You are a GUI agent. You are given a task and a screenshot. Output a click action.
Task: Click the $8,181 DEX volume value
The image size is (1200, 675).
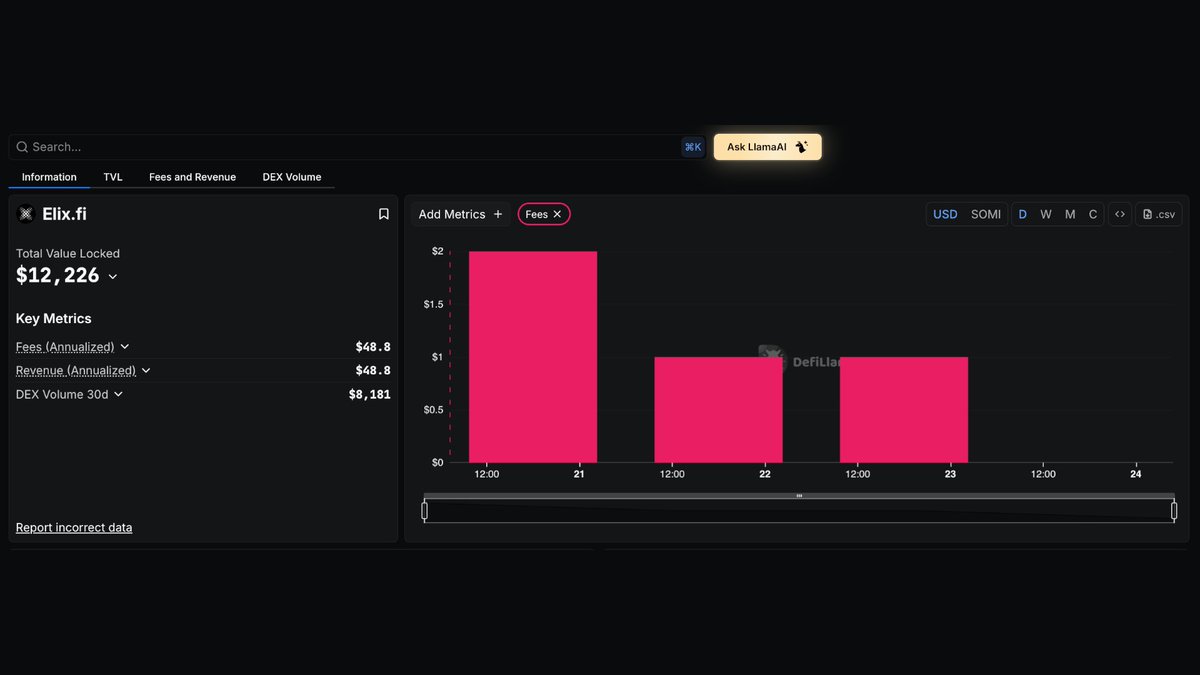[x=369, y=395]
